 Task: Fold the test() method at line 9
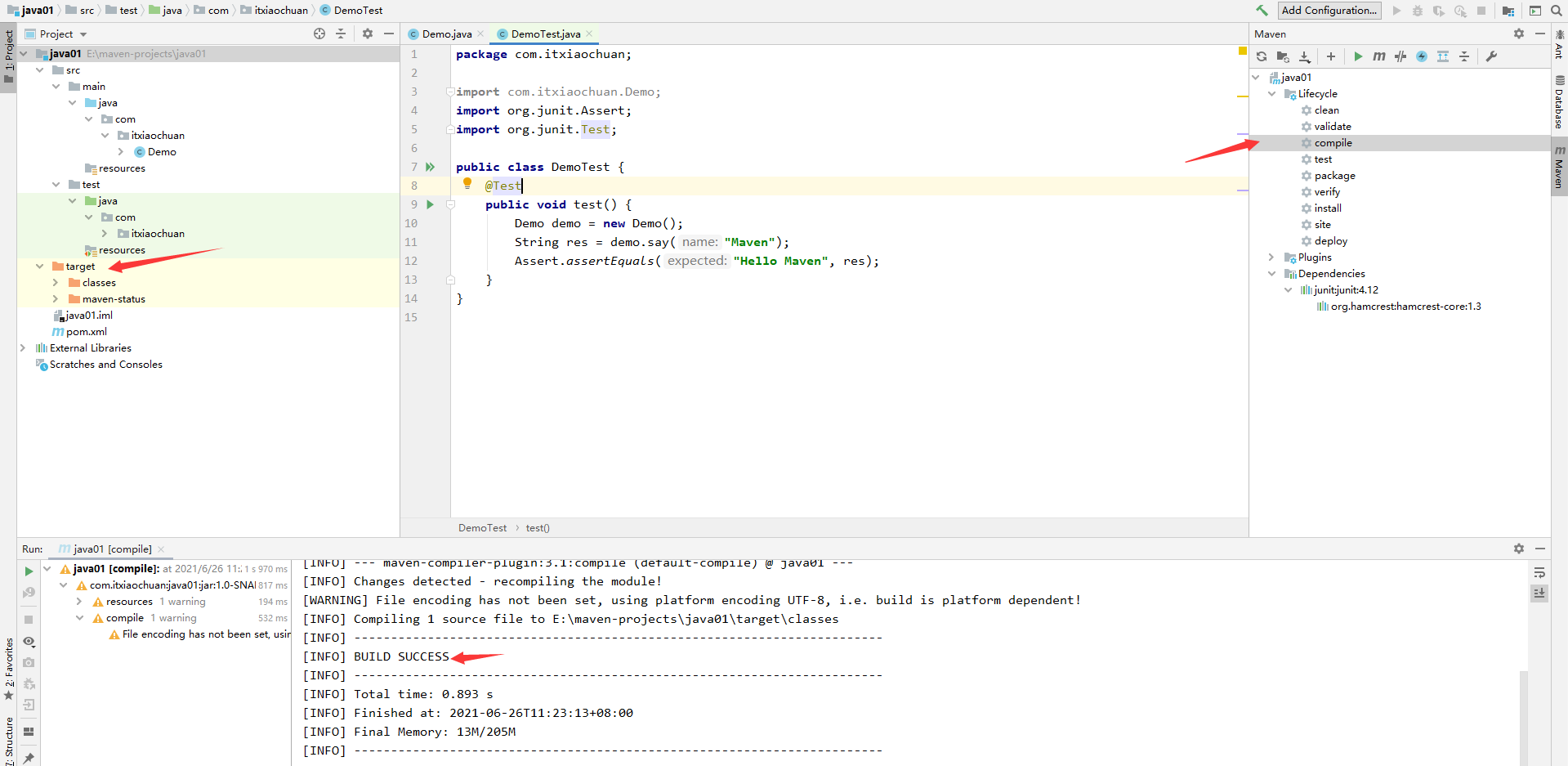450,204
